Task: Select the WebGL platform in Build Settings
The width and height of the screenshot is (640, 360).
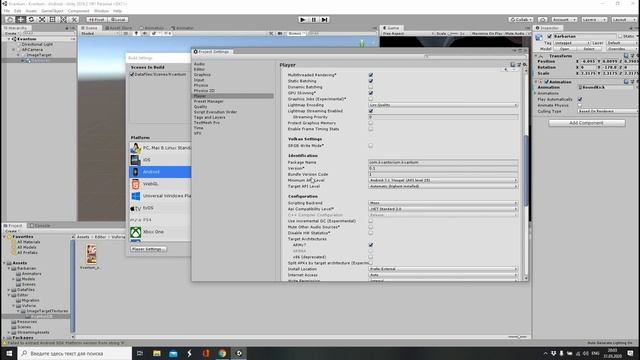Action: point(160,184)
